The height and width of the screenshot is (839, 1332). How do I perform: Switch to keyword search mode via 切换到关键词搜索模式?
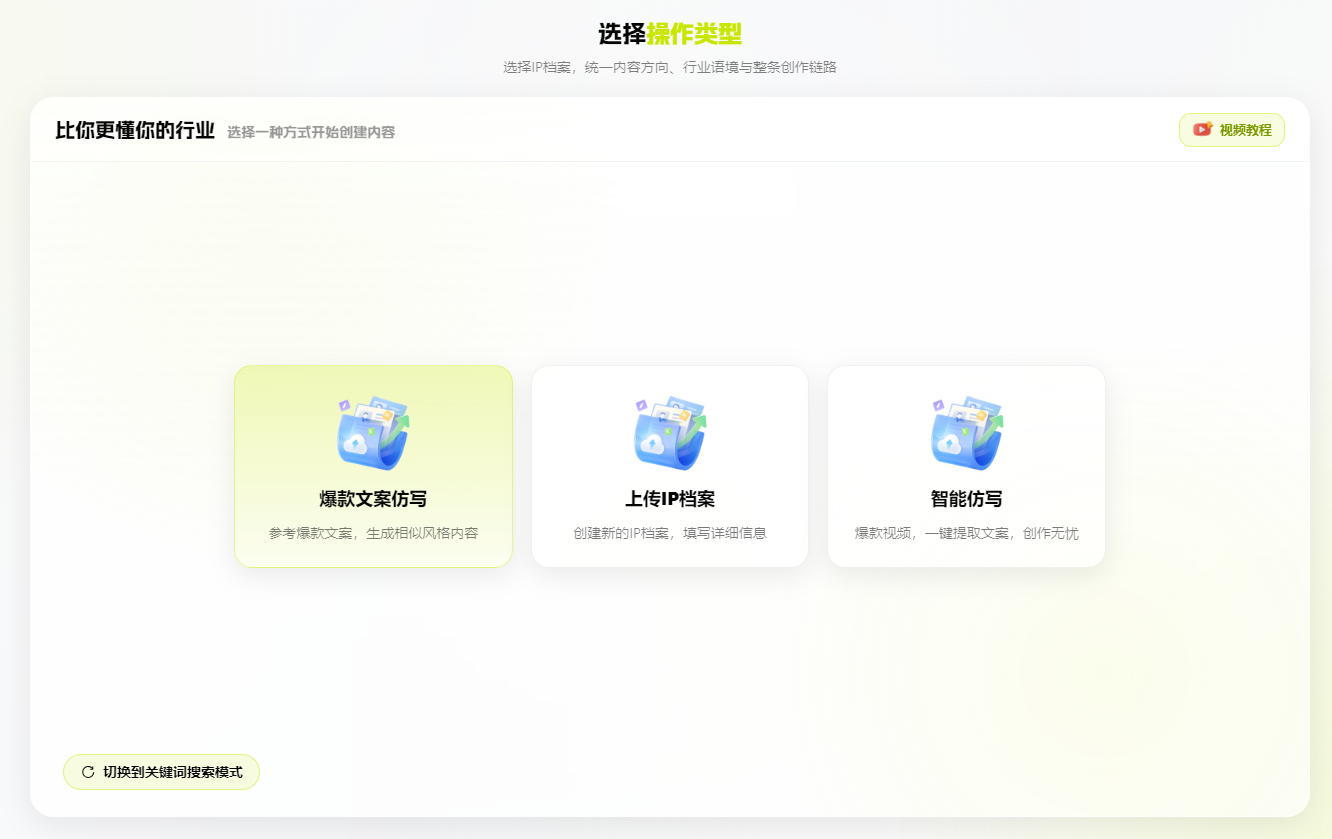pos(161,772)
